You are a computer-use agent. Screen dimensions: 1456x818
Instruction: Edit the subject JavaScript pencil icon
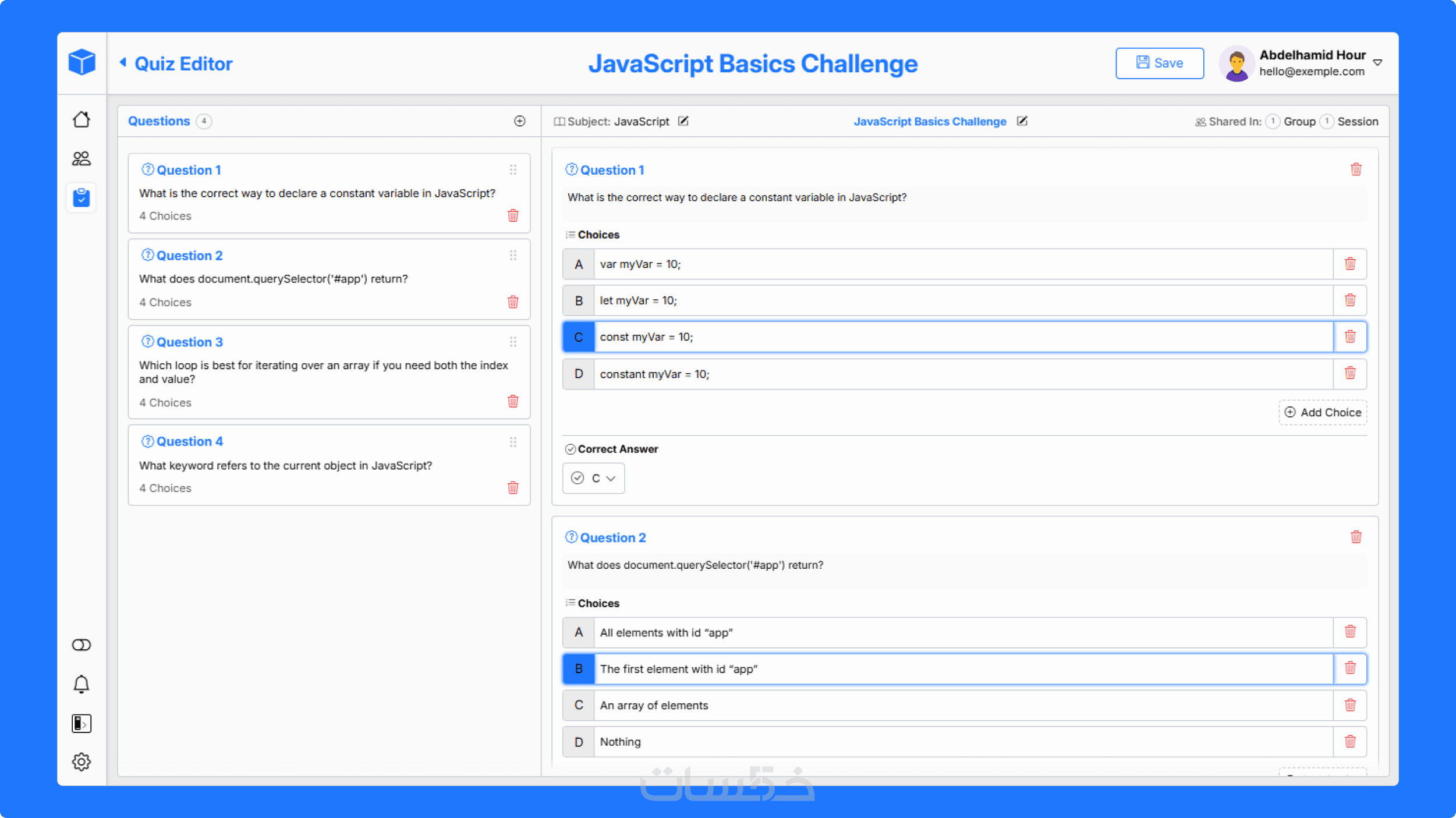coord(683,121)
